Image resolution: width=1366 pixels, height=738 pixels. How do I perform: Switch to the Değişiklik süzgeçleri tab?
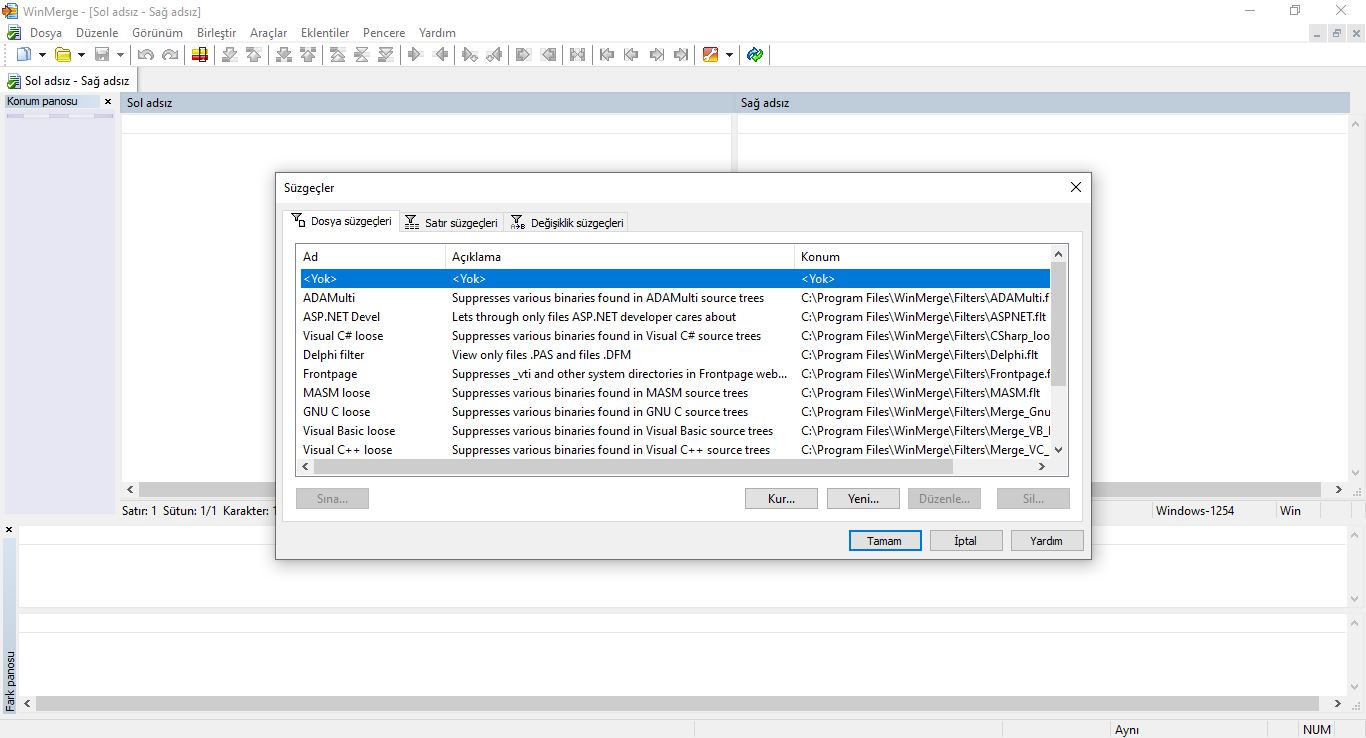(567, 222)
